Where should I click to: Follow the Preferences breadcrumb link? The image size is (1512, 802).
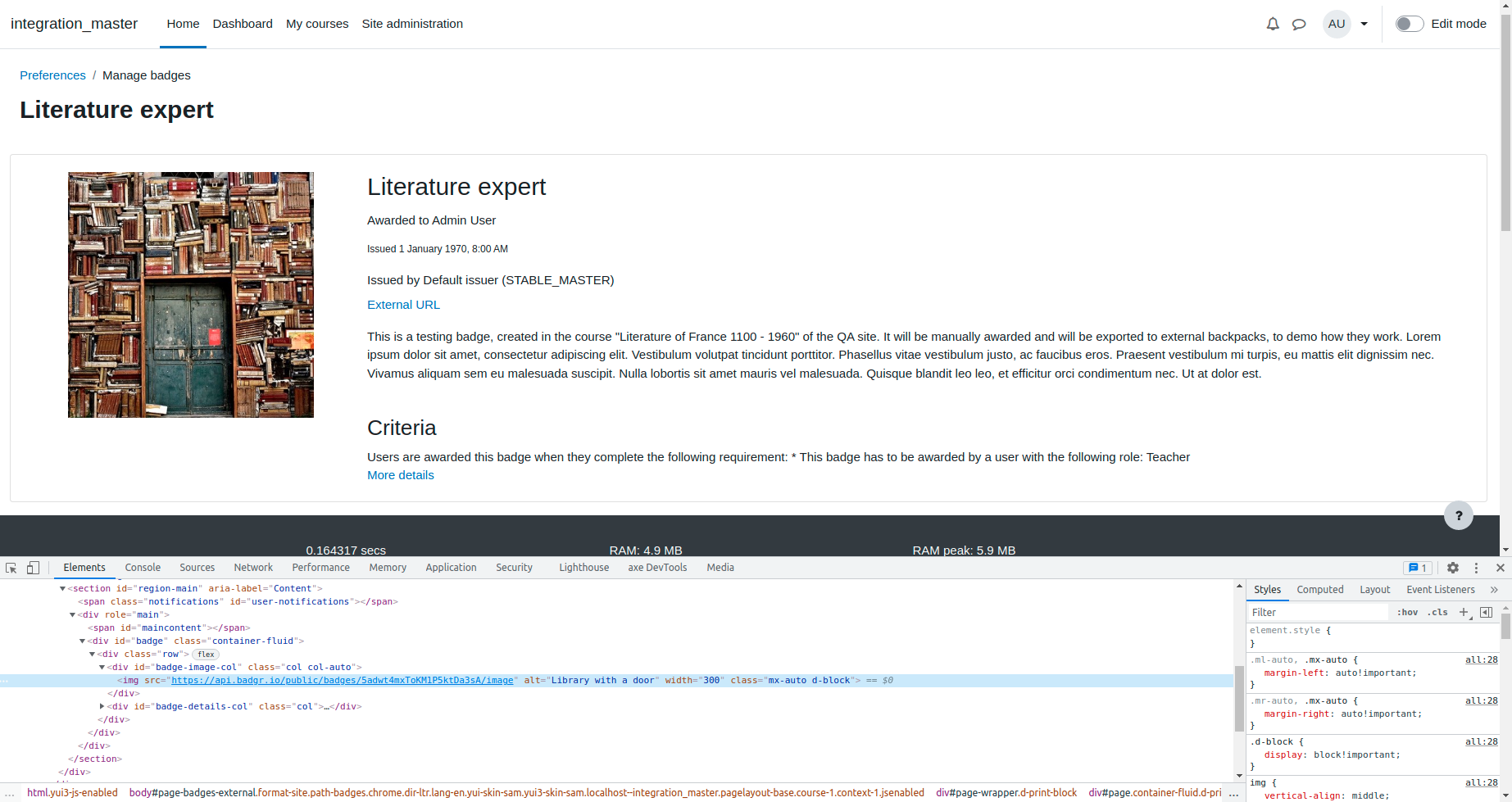pyautogui.click(x=52, y=75)
